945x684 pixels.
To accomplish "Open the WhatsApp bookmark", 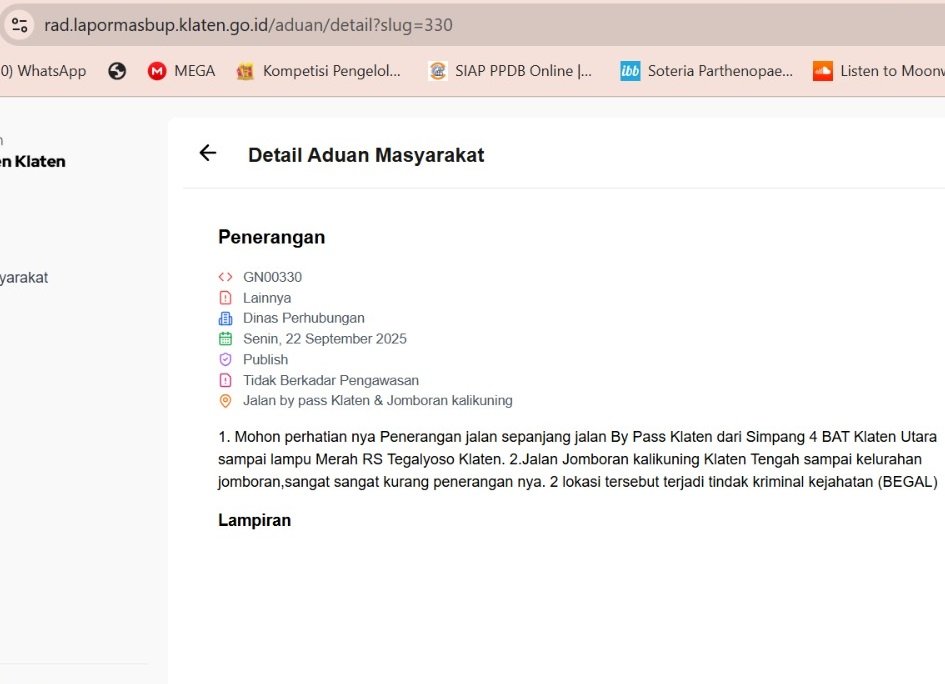I will coord(45,71).
